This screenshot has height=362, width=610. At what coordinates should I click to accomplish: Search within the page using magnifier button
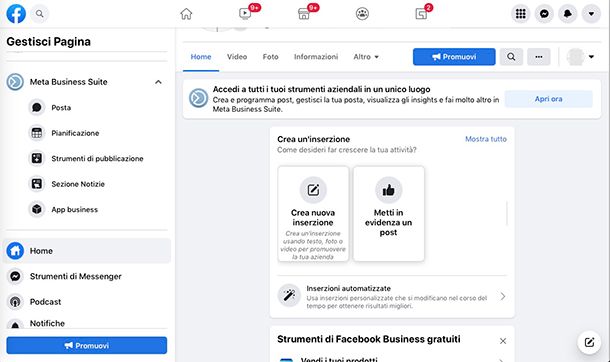511,57
